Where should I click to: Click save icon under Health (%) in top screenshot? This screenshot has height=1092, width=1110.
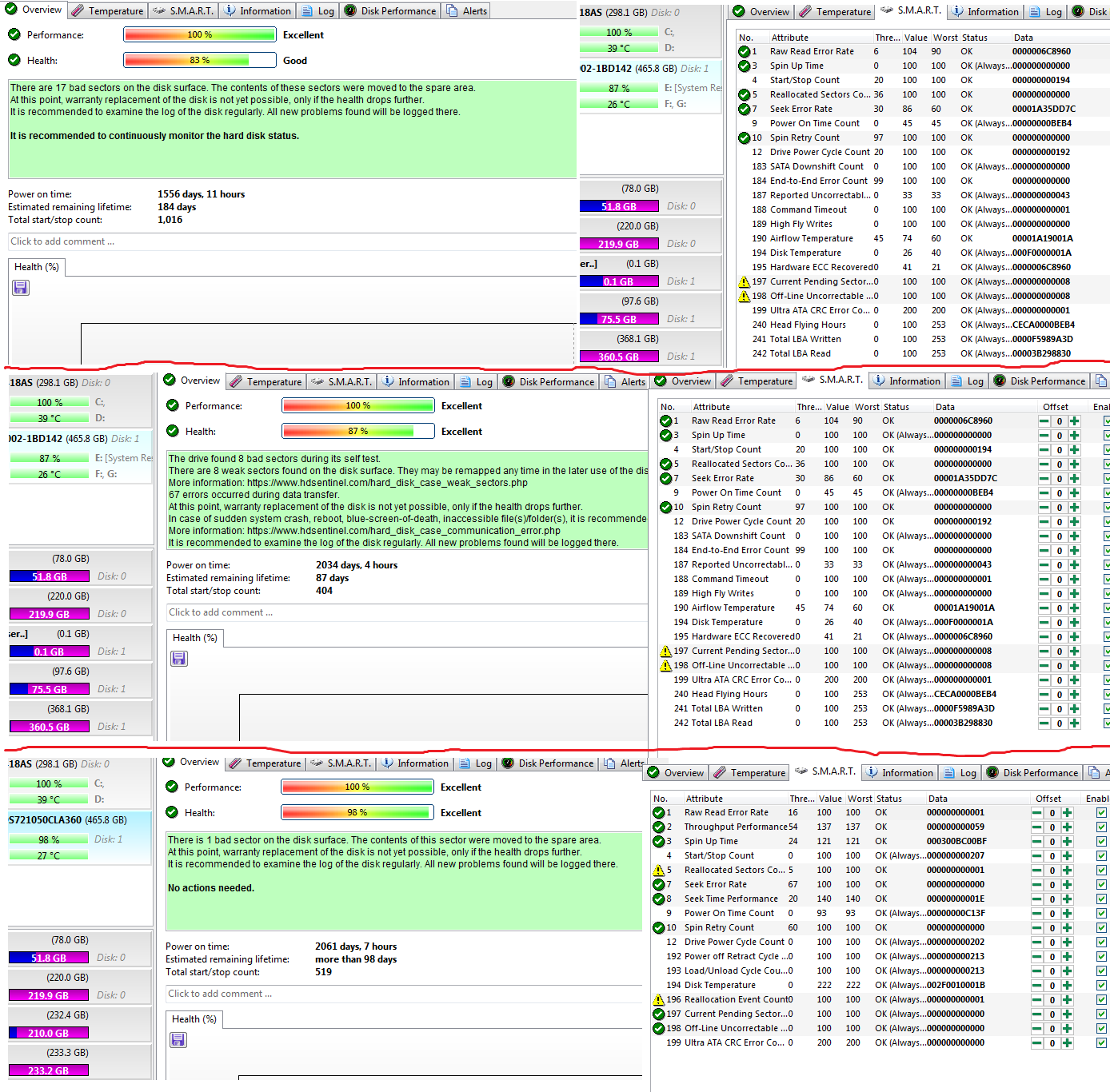click(x=21, y=288)
